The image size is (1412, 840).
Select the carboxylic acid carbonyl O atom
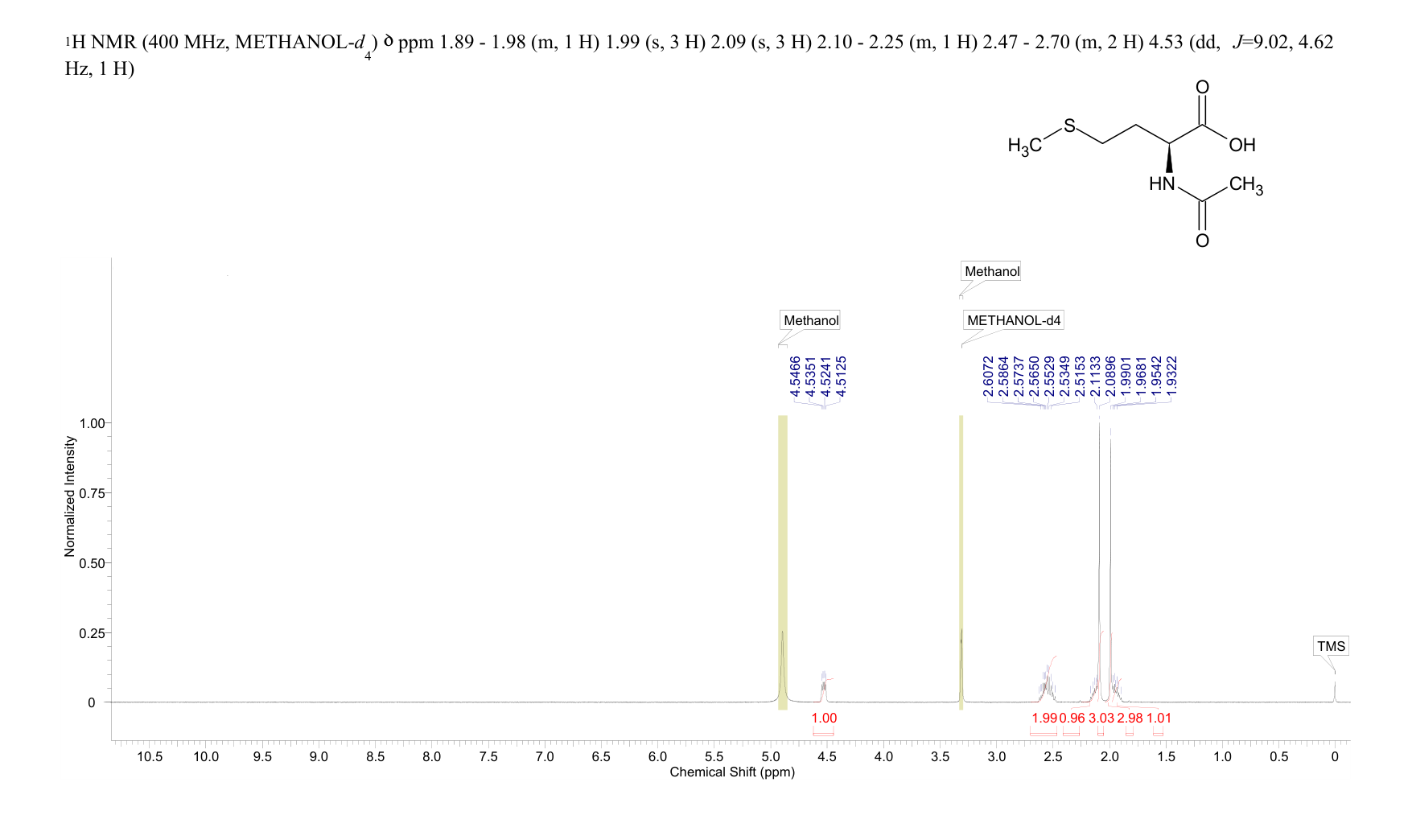point(1202,86)
